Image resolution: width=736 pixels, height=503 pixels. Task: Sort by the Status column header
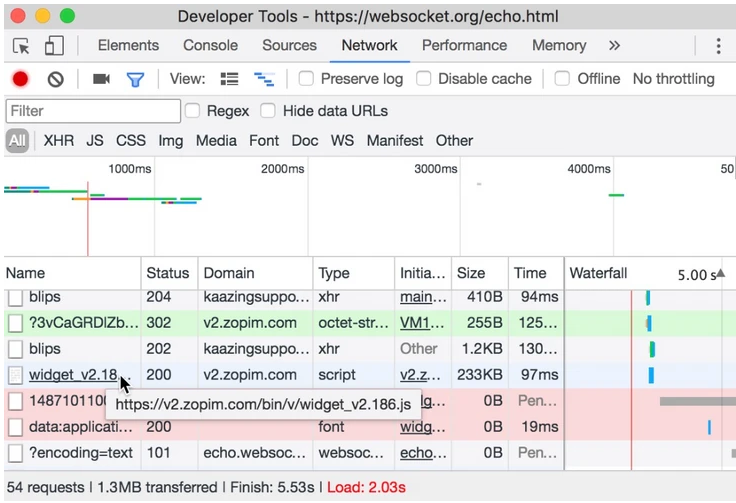pyautogui.click(x=169, y=273)
